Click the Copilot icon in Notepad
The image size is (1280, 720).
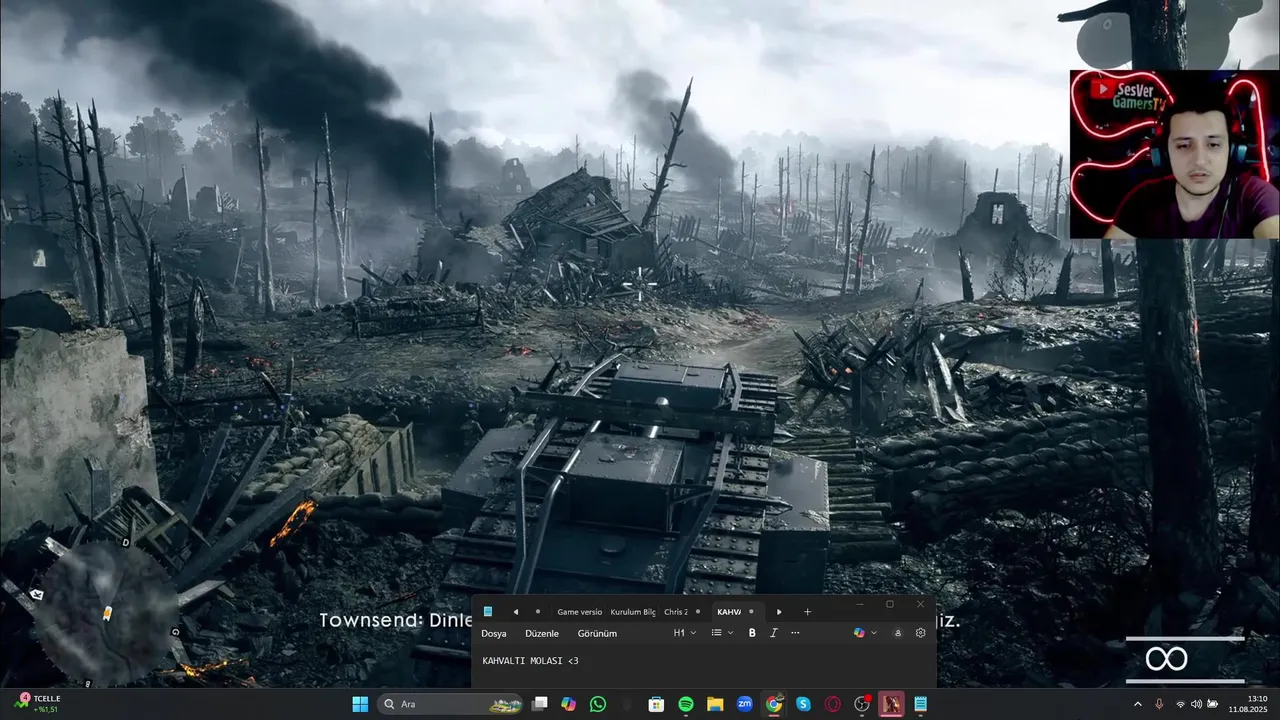pyautogui.click(x=859, y=633)
